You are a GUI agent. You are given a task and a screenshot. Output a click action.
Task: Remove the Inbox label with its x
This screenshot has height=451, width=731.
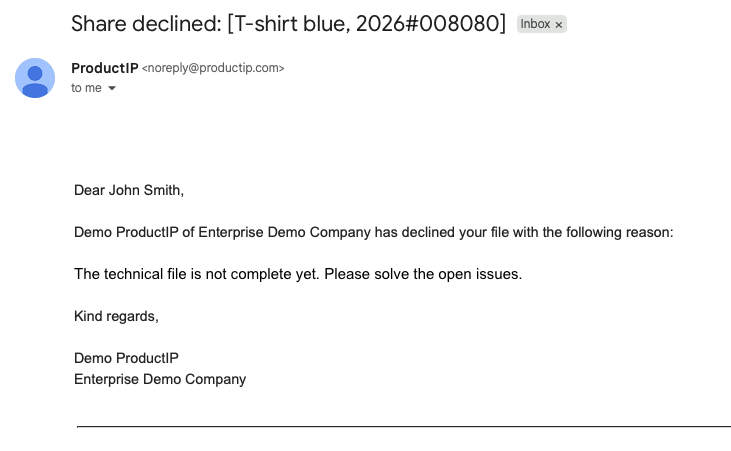(x=559, y=25)
